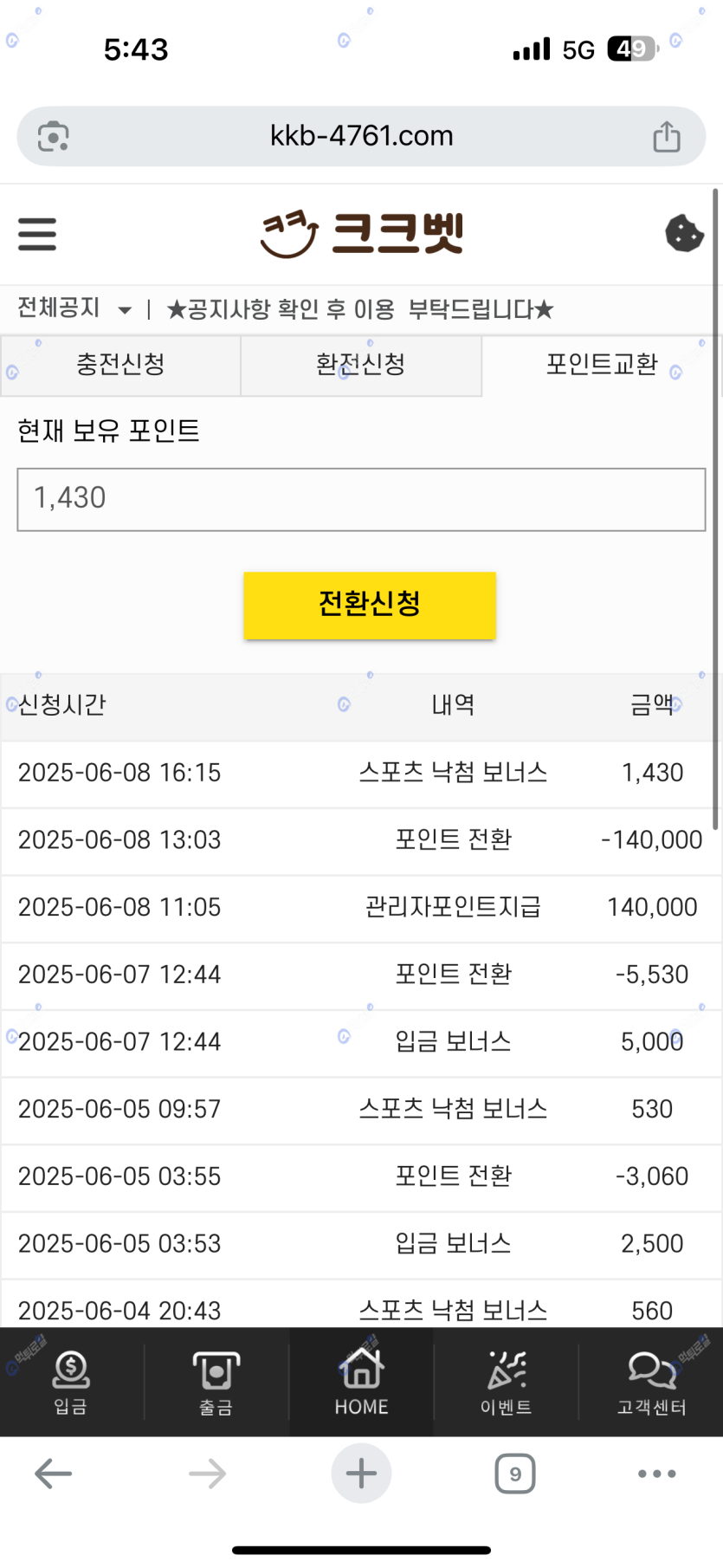The height and width of the screenshot is (1568, 723).
Task: Open the 입금 deposit icon
Action: pos(71,1382)
